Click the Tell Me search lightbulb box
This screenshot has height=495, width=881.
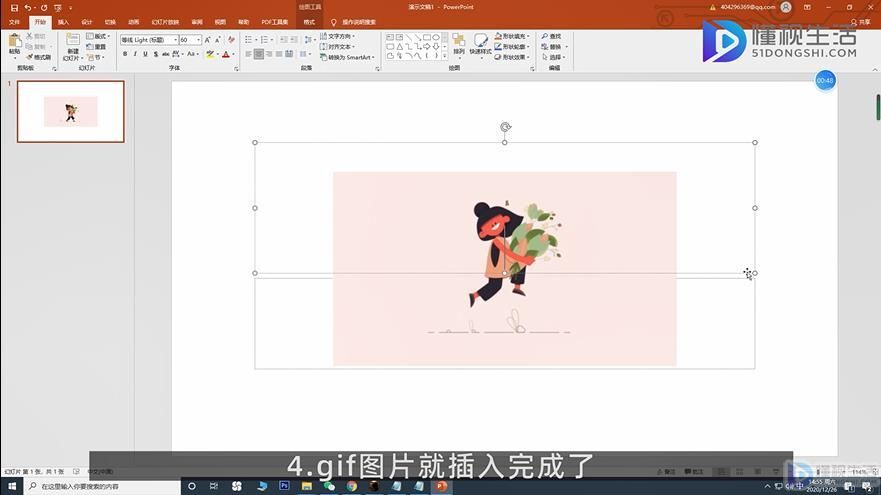[x=354, y=22]
